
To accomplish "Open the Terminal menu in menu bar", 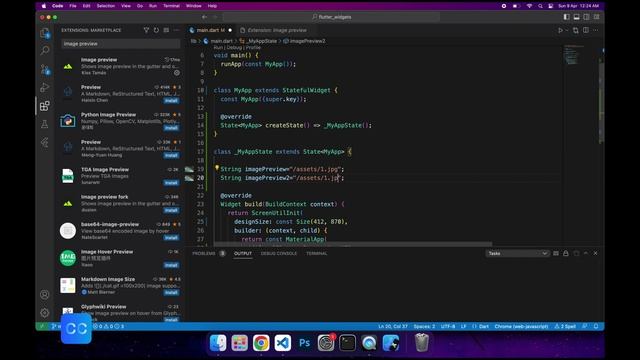I will [x=171, y=6].
